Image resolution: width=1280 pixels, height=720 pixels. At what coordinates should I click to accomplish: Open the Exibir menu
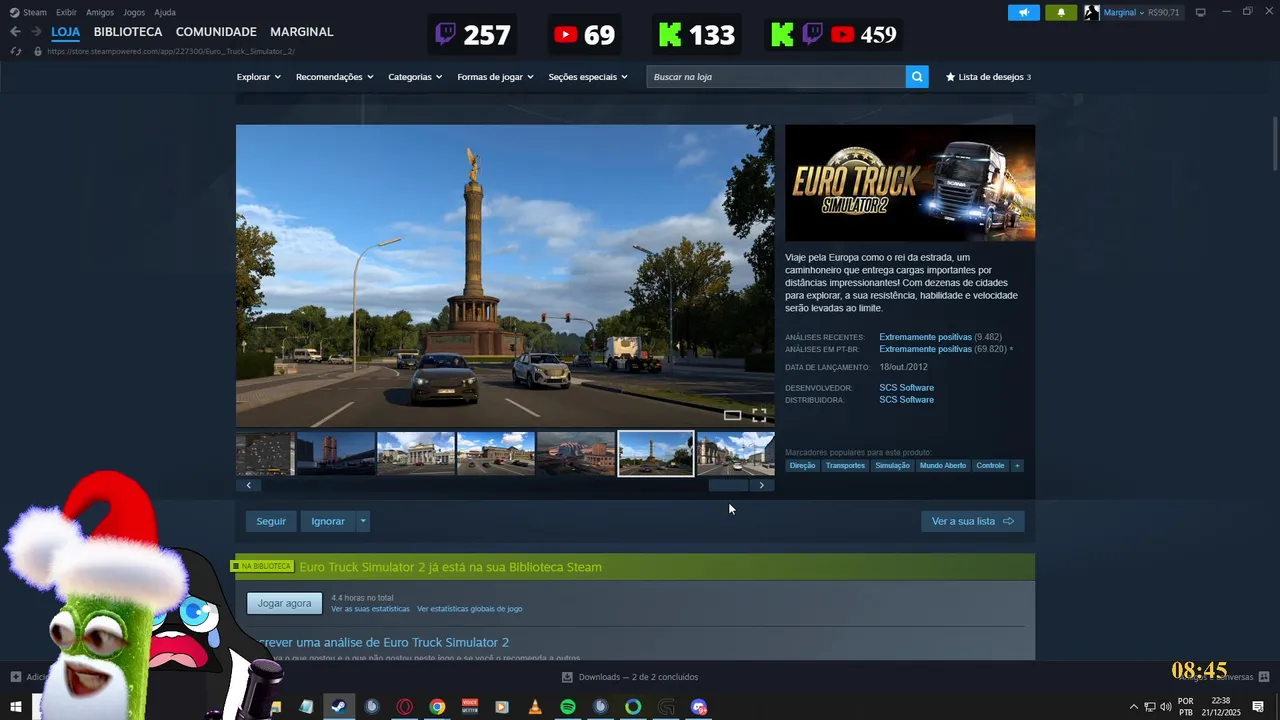coord(66,12)
